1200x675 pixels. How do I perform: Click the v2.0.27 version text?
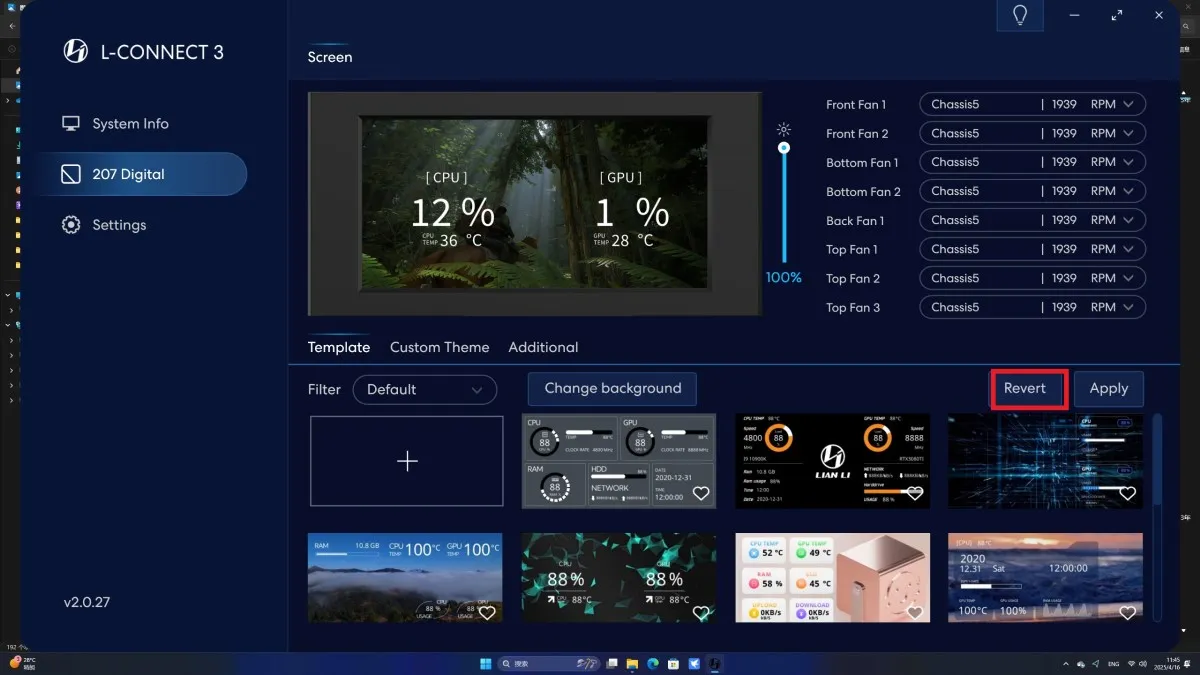tap(87, 603)
